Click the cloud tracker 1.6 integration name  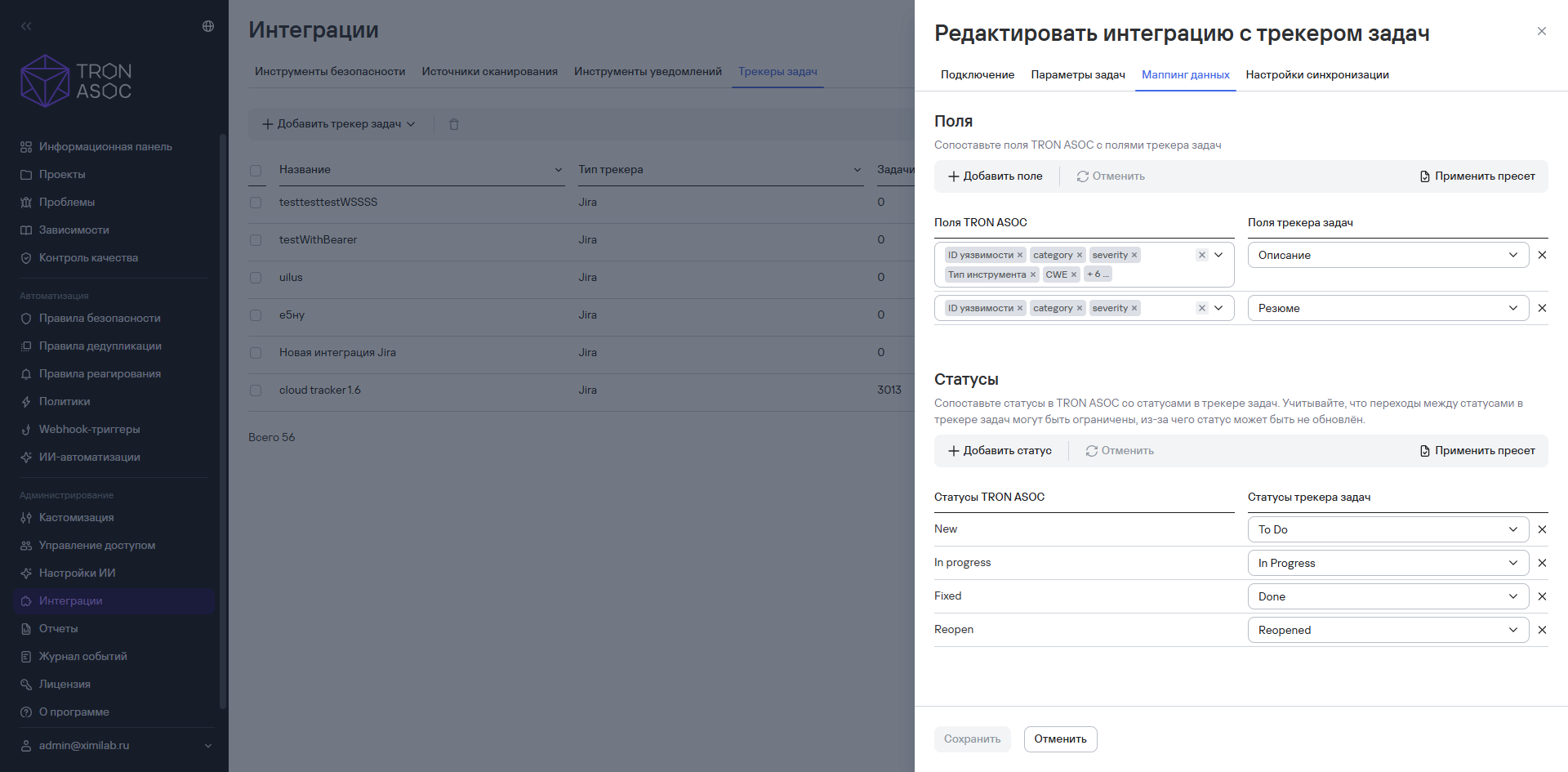pos(320,390)
